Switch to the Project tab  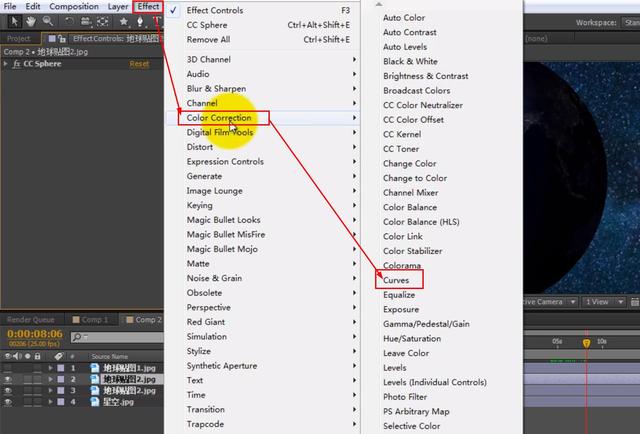point(19,39)
